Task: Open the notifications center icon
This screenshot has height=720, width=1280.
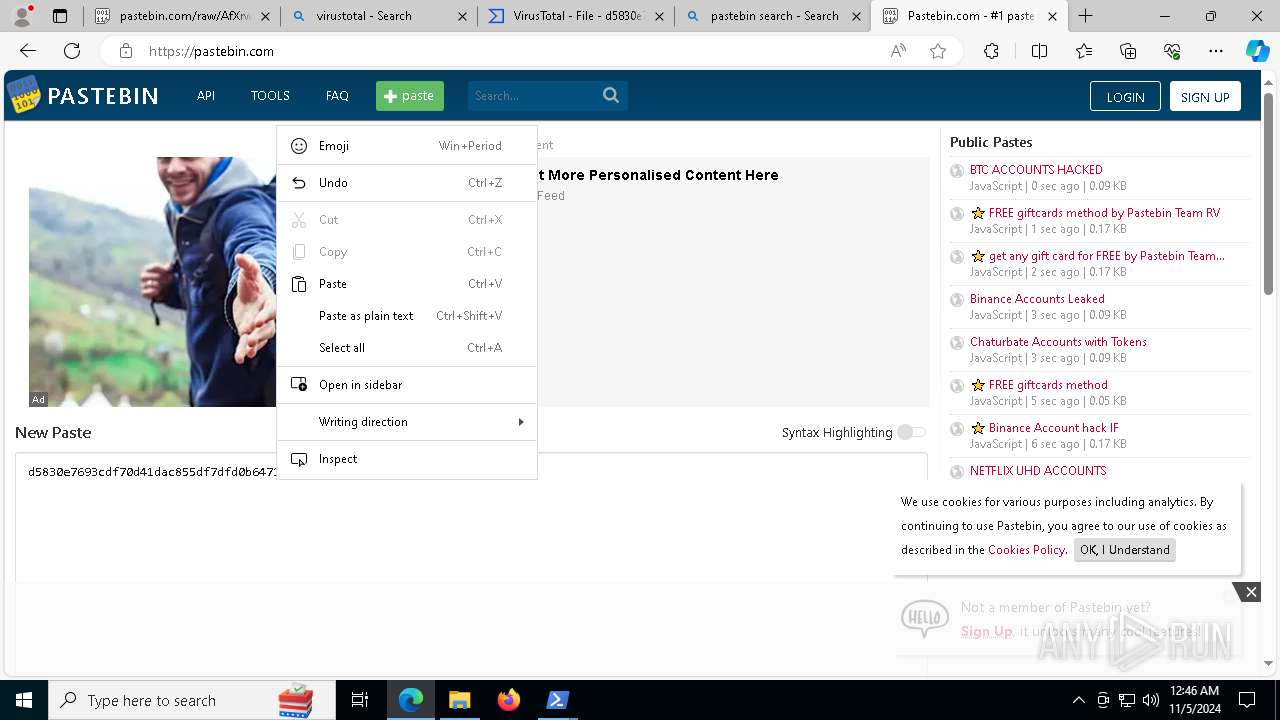Action: [x=1247, y=700]
